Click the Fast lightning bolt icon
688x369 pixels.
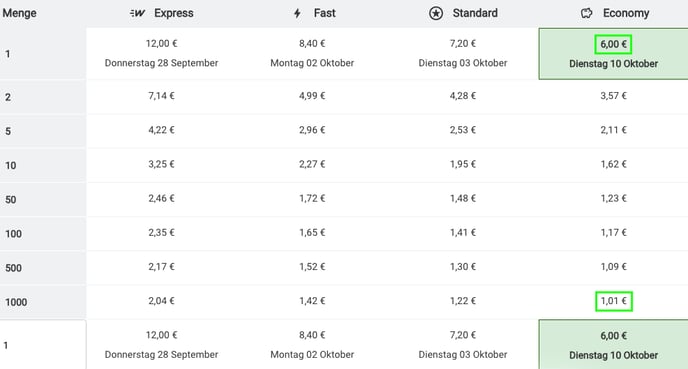click(x=297, y=13)
